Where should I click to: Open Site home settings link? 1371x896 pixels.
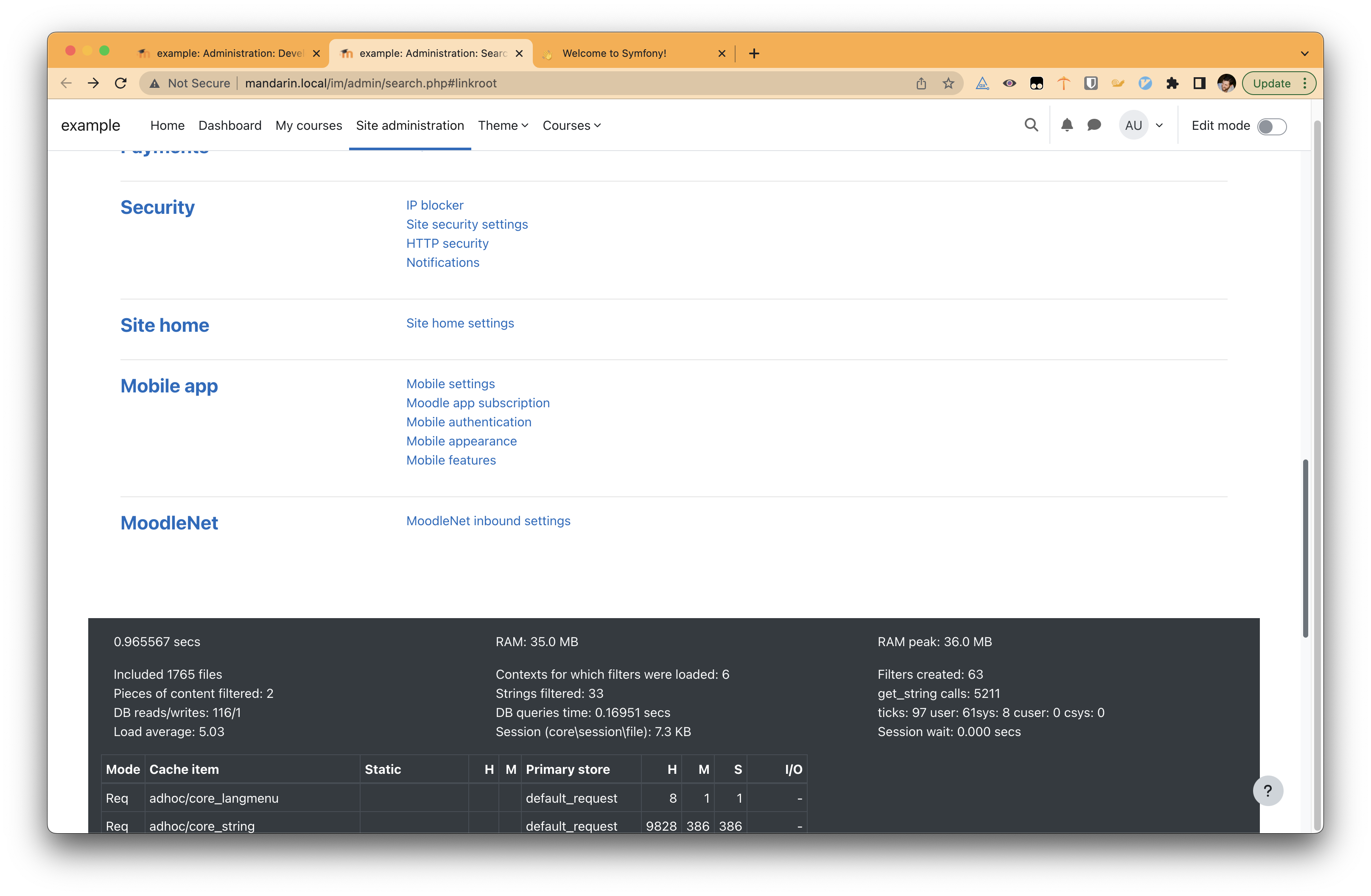click(460, 323)
